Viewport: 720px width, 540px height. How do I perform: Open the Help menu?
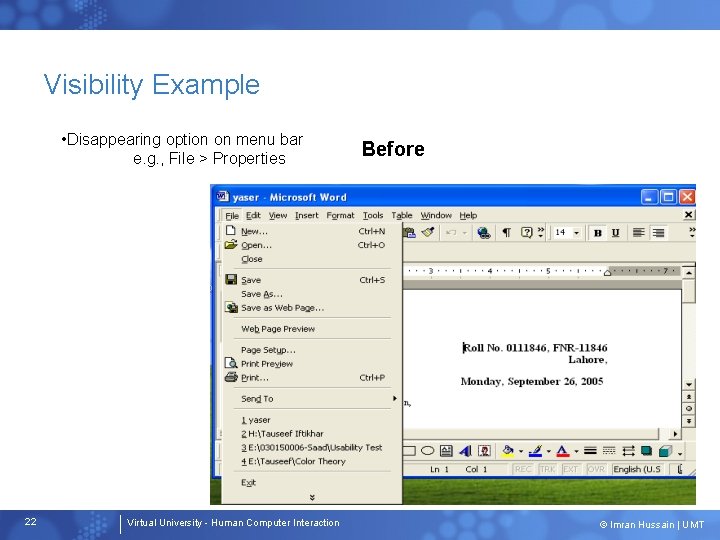coord(468,215)
